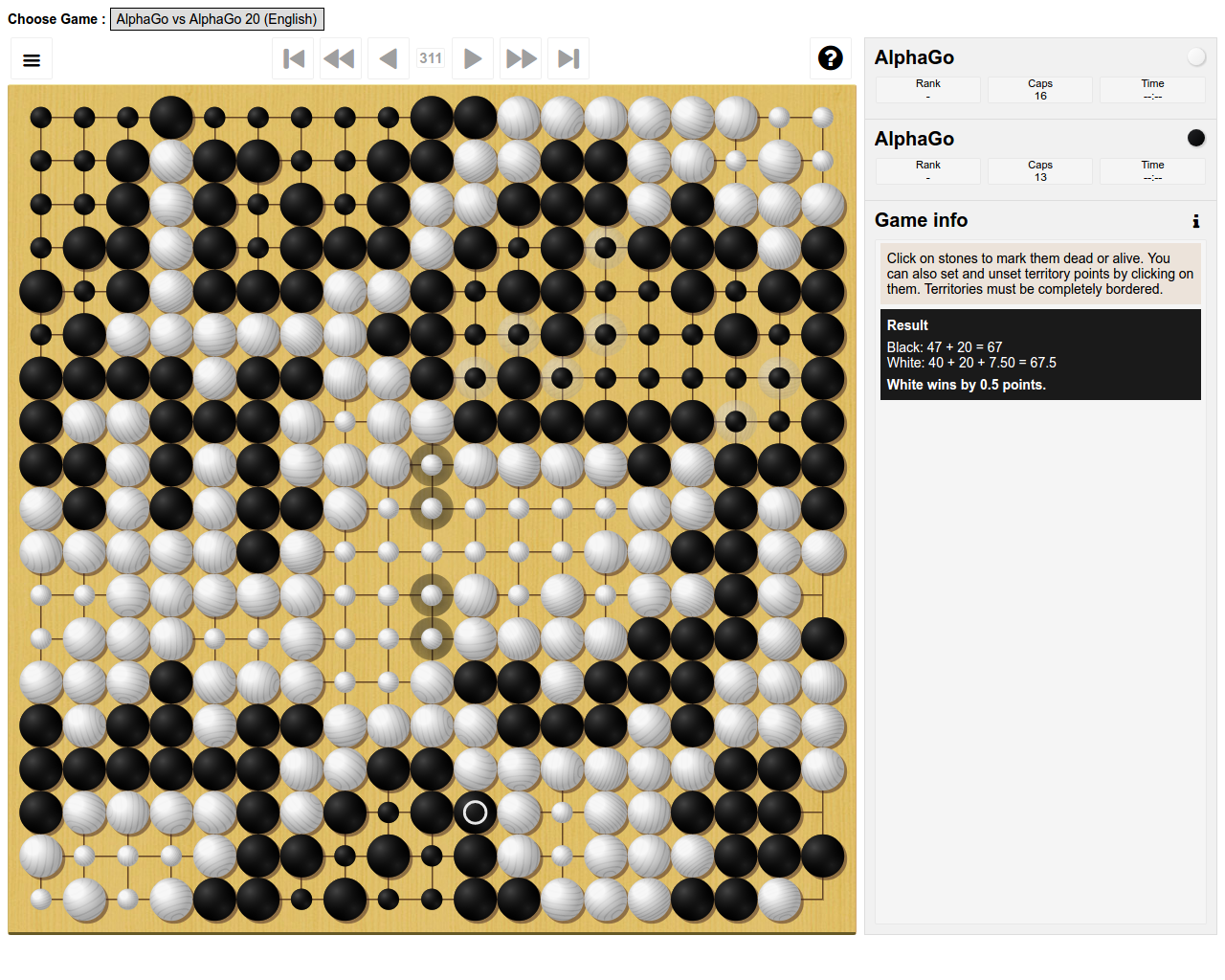Toggle the circled last-move black stone

point(475,813)
